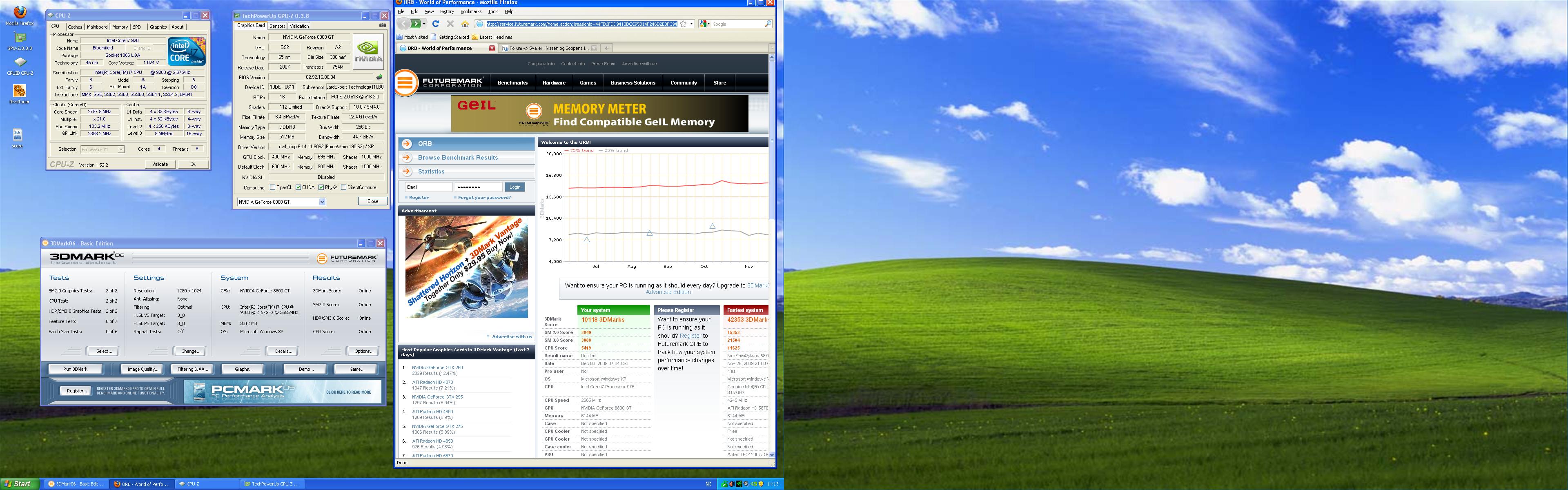Click Firefox back arrow button
The width and height of the screenshot is (1568, 490).
[403, 24]
